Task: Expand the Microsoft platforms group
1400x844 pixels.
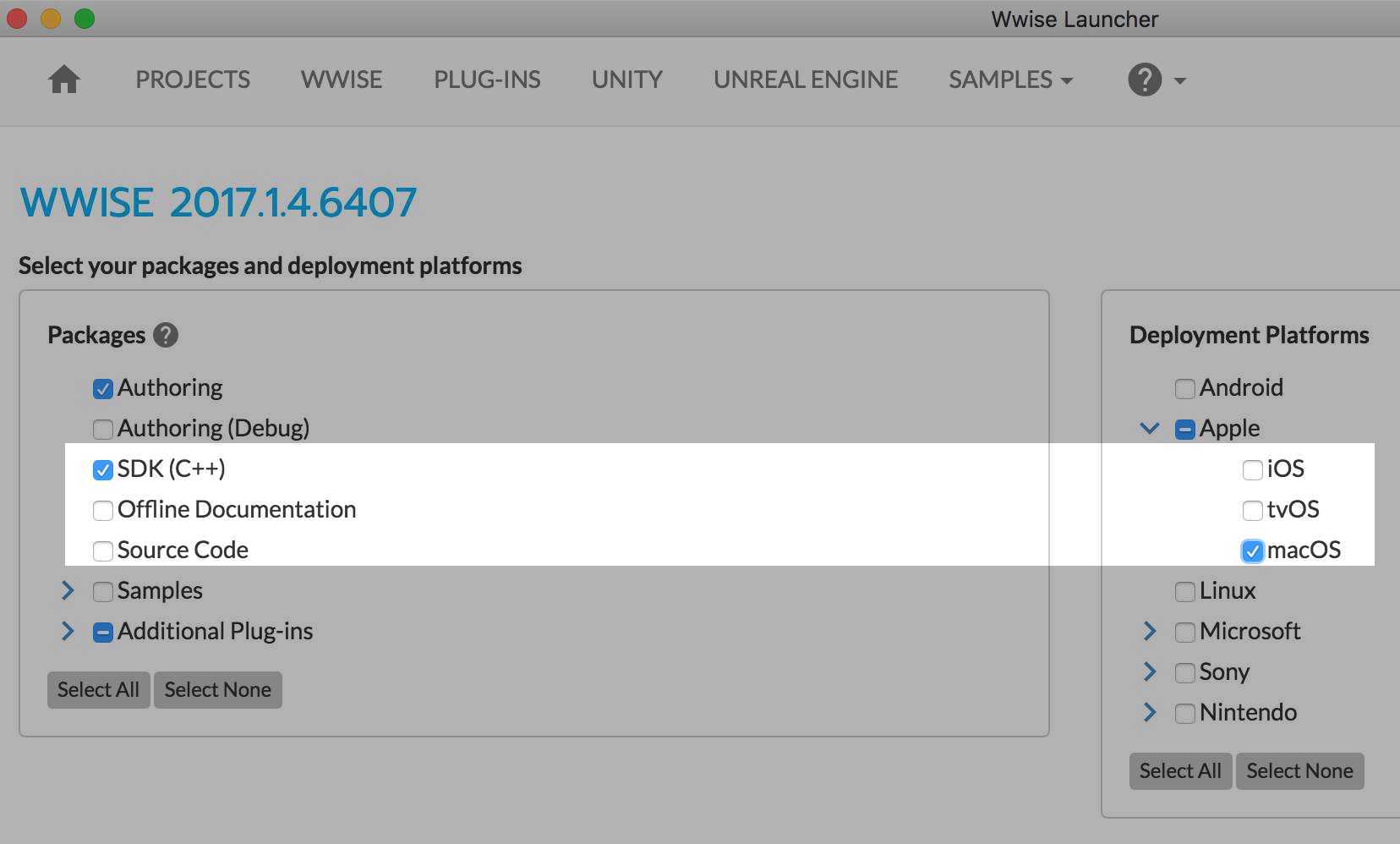Action: [1149, 631]
